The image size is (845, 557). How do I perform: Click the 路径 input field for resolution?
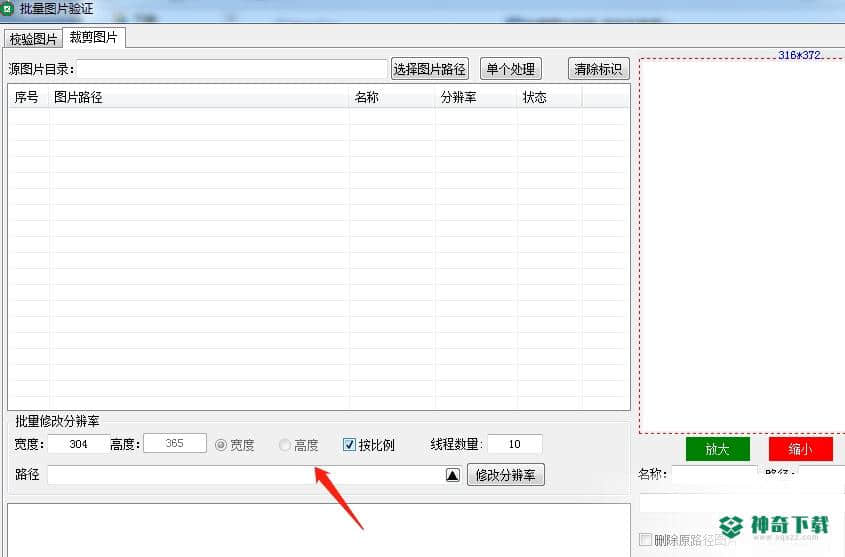point(245,475)
